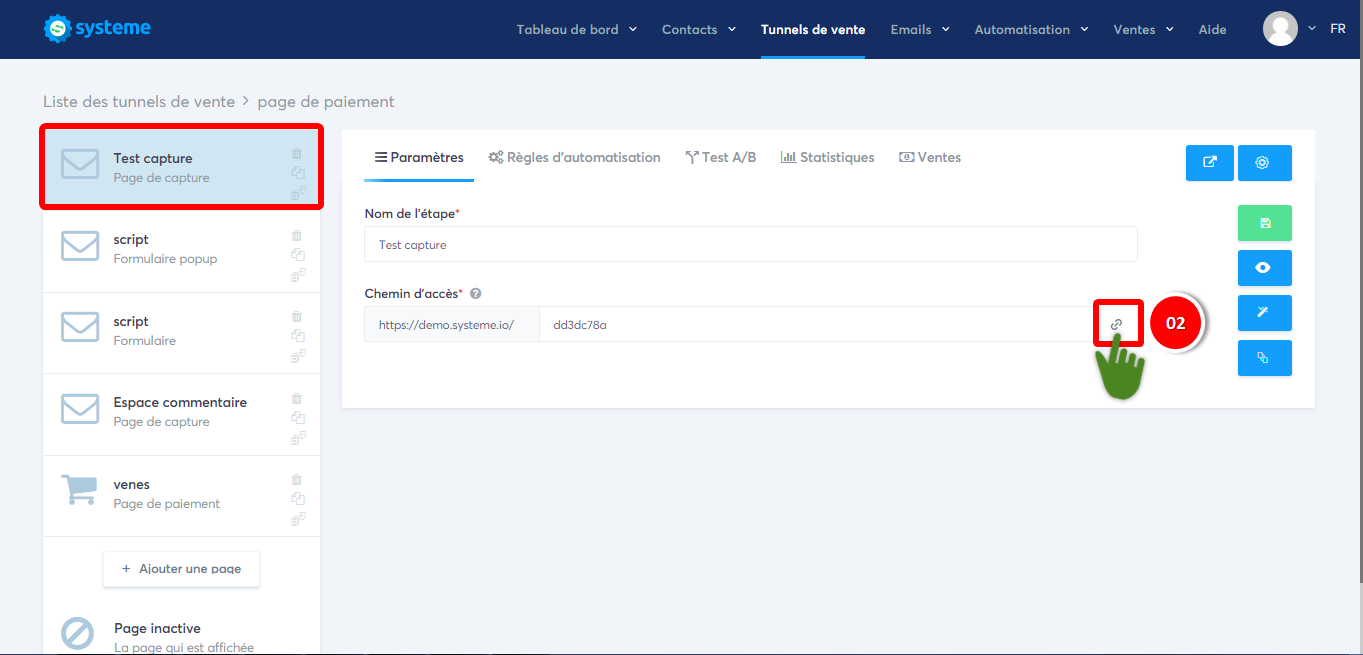Delete the script Formulaire popup step
1363x655 pixels.
pos(297,236)
